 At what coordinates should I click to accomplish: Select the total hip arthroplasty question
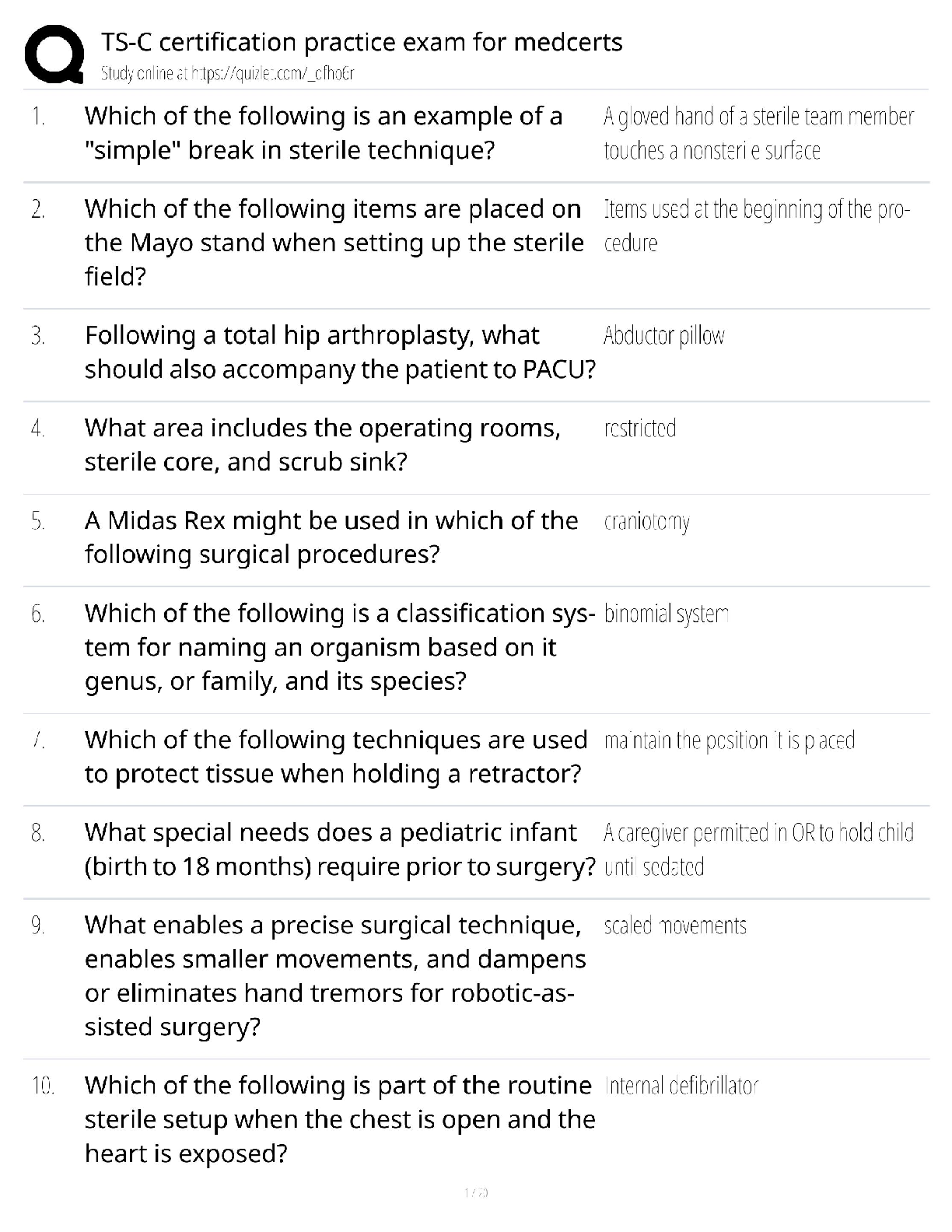pyautogui.click(x=339, y=352)
